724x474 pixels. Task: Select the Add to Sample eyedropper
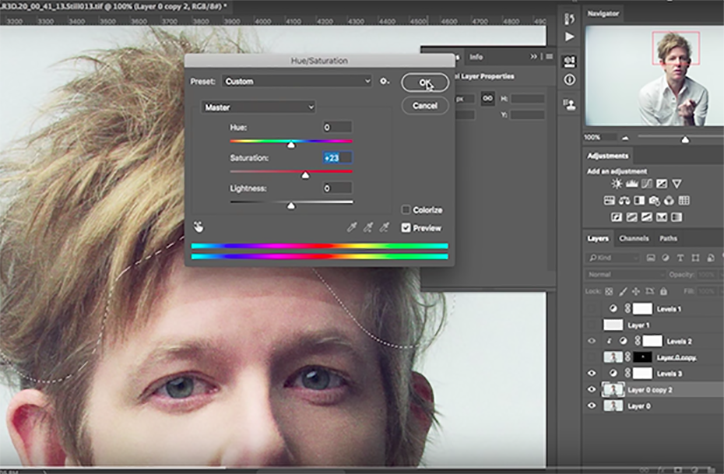[368, 227]
